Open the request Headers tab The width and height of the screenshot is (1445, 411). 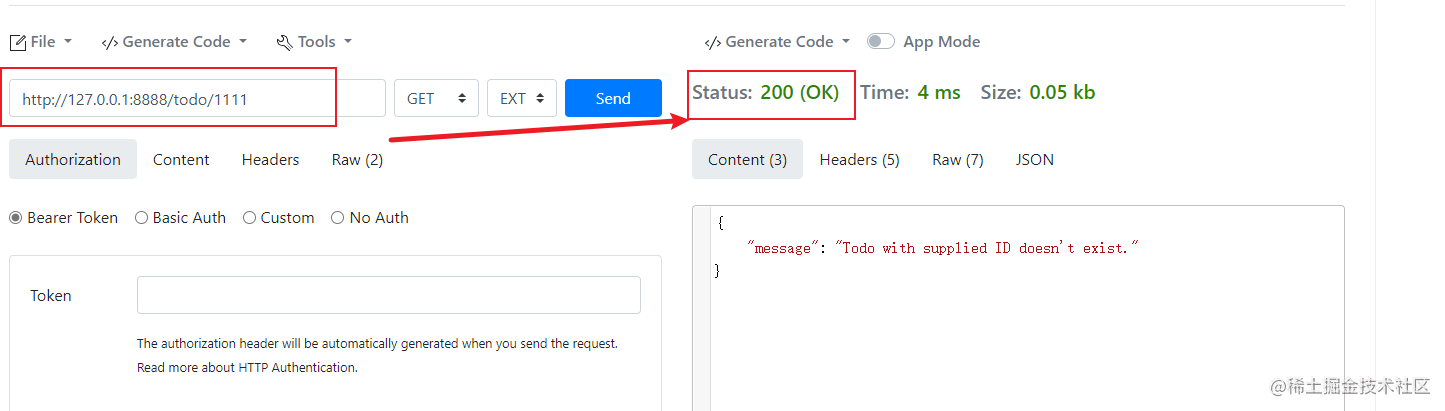coord(270,160)
